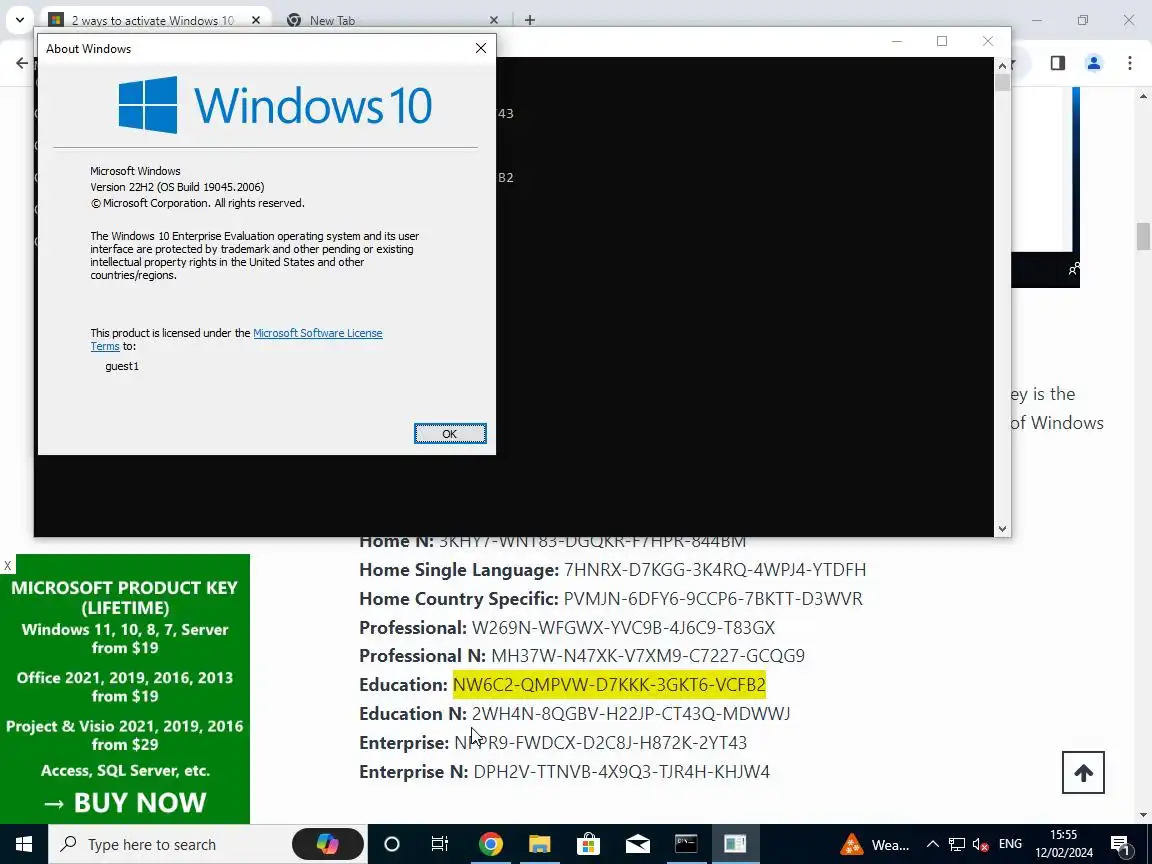Open Mail app from taskbar
Image resolution: width=1152 pixels, height=864 pixels.
pyautogui.click(x=638, y=844)
